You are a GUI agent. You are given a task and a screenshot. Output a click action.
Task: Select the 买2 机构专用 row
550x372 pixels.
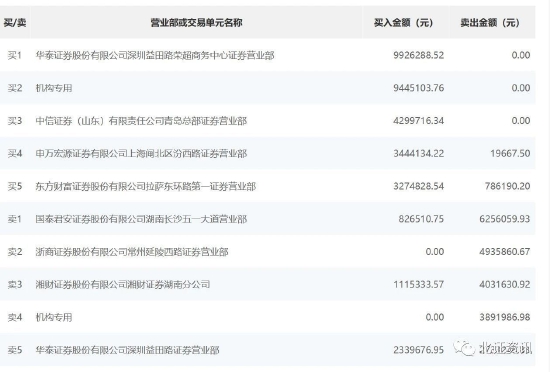pos(267,88)
